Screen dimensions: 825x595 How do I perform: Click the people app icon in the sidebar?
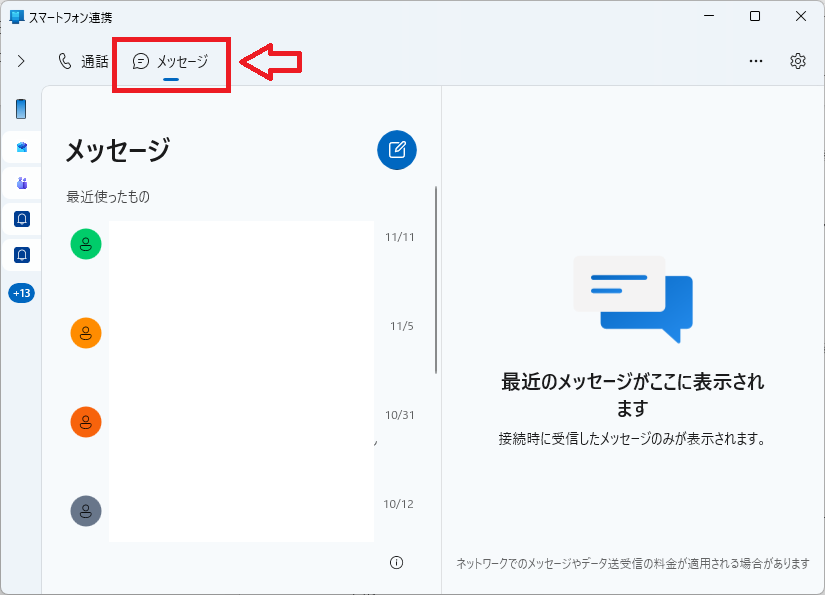(x=21, y=182)
